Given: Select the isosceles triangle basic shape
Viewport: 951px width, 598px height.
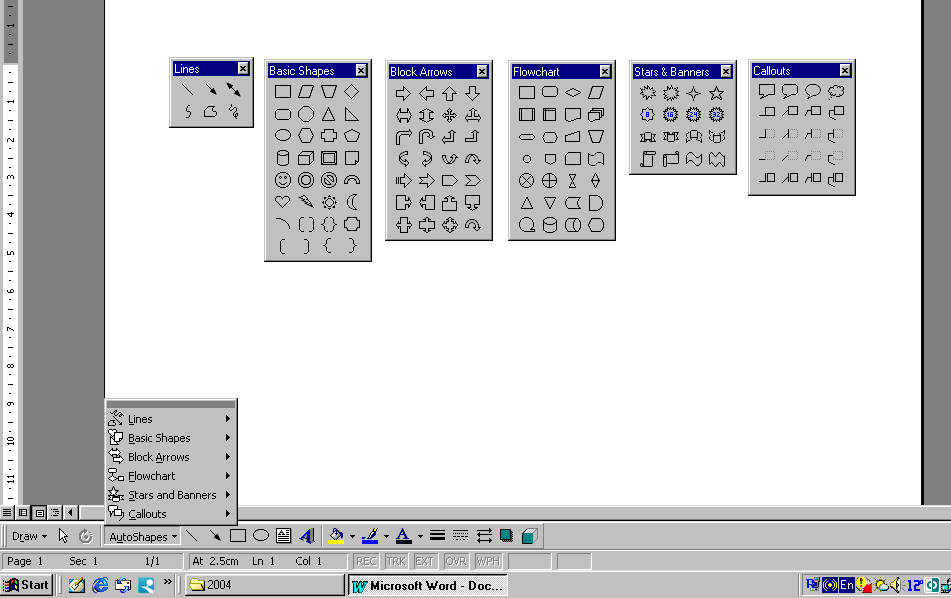Looking at the screenshot, I should (x=329, y=114).
